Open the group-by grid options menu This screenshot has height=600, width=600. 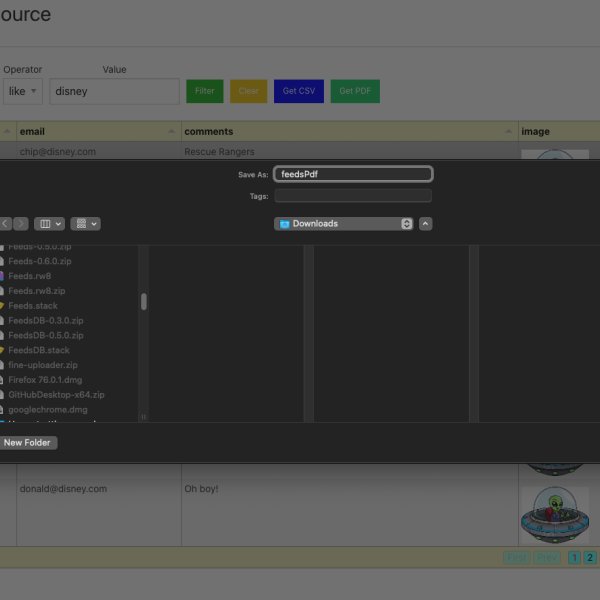point(87,224)
